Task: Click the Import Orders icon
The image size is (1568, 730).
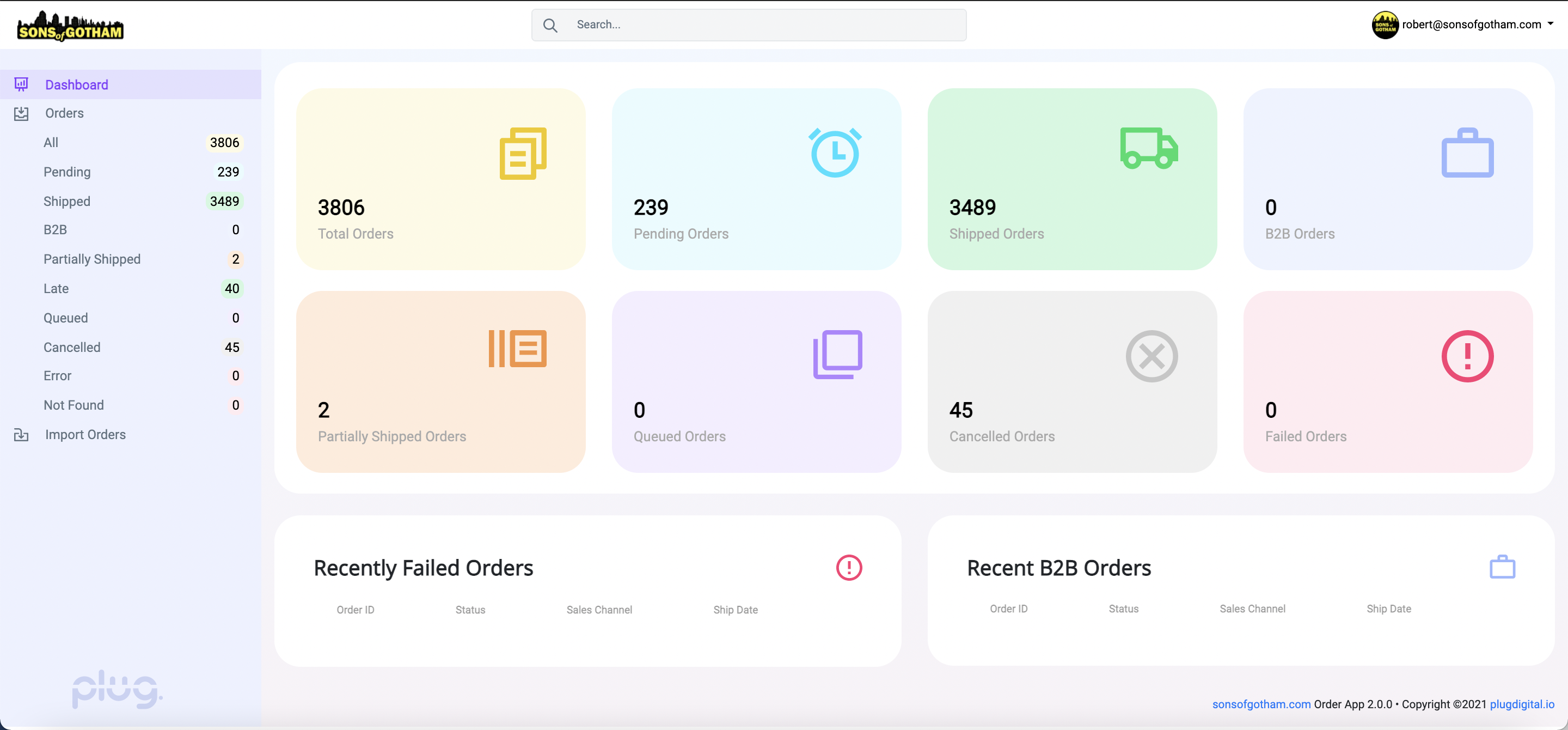Action: coord(21,435)
